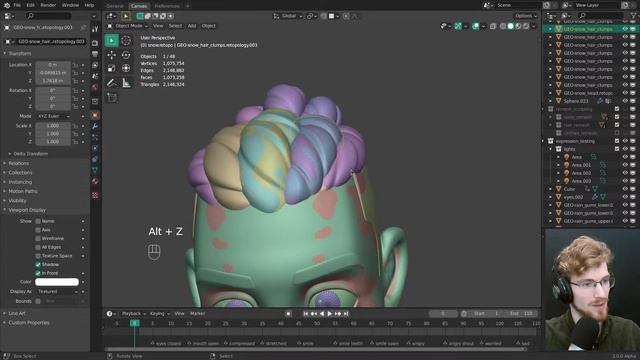640x360 pixels.
Task: Open the File menu
Action: pos(17,5)
